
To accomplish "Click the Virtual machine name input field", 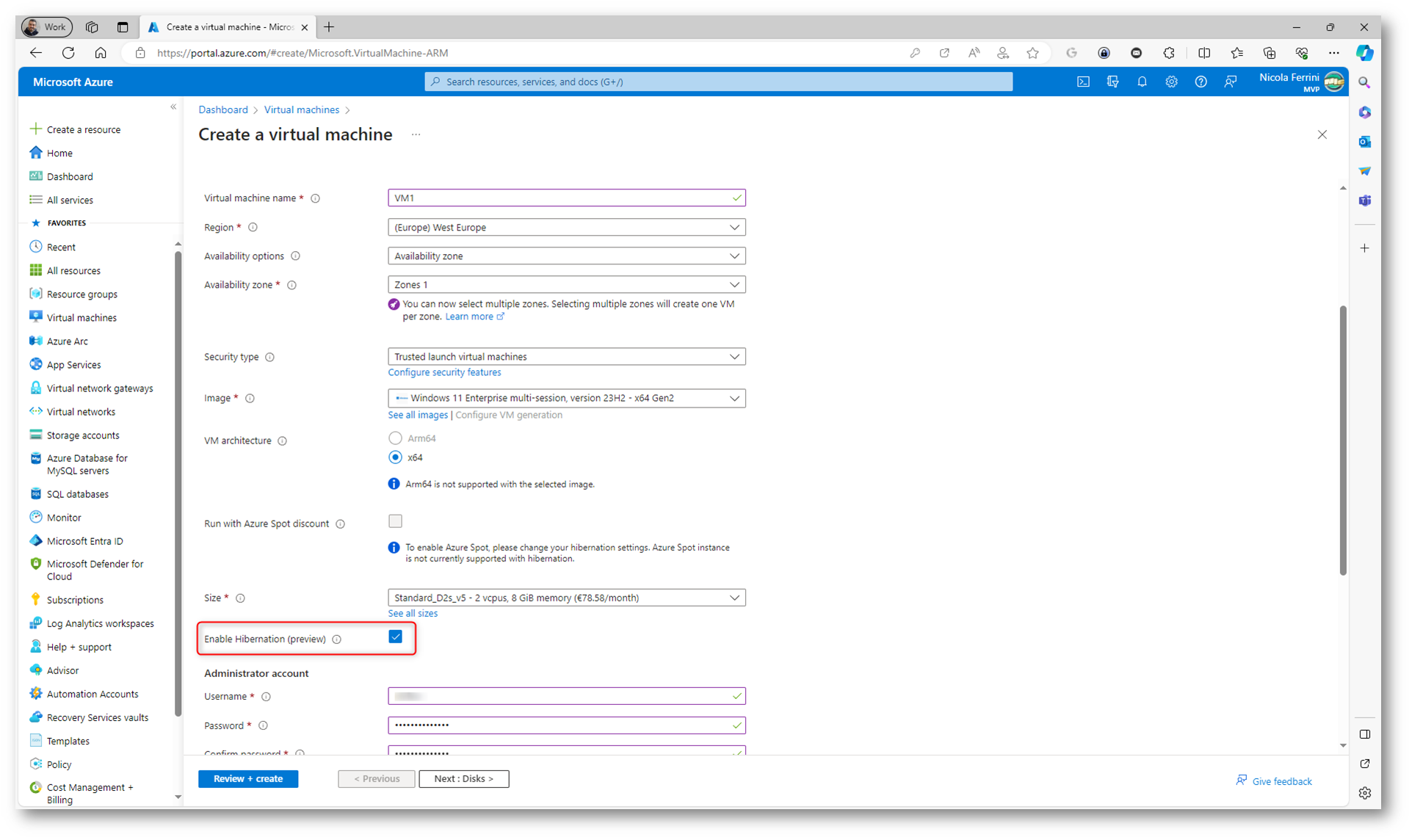I will pos(566,198).
